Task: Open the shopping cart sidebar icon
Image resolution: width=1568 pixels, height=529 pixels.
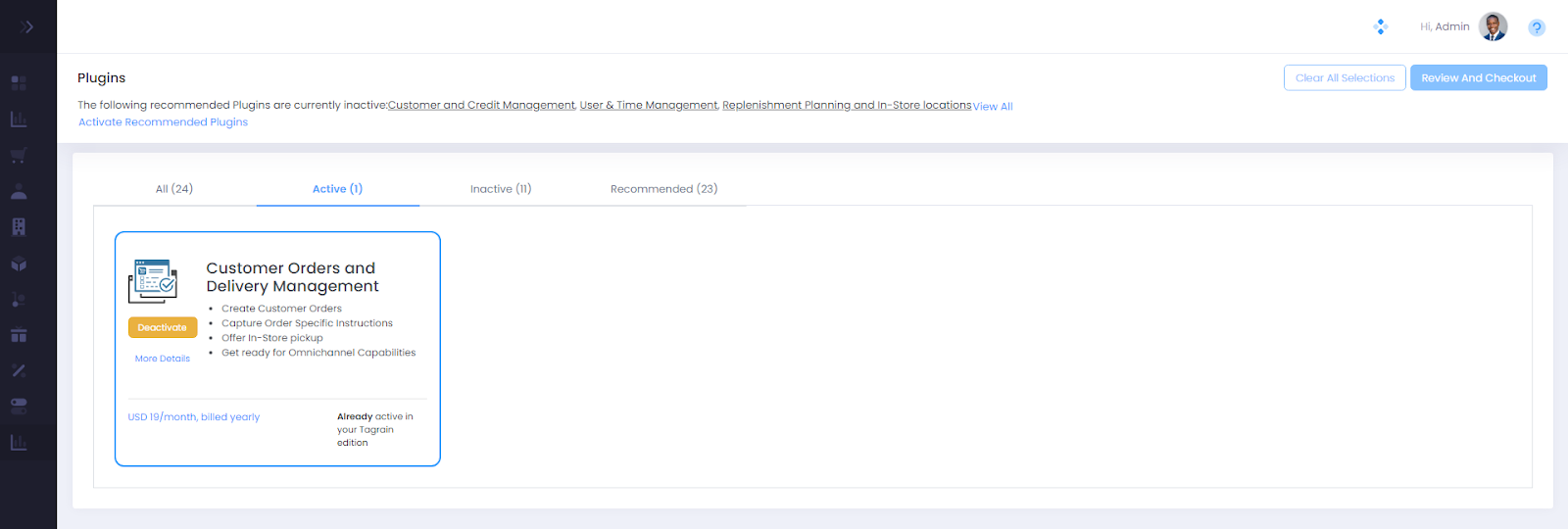Action: point(19,155)
